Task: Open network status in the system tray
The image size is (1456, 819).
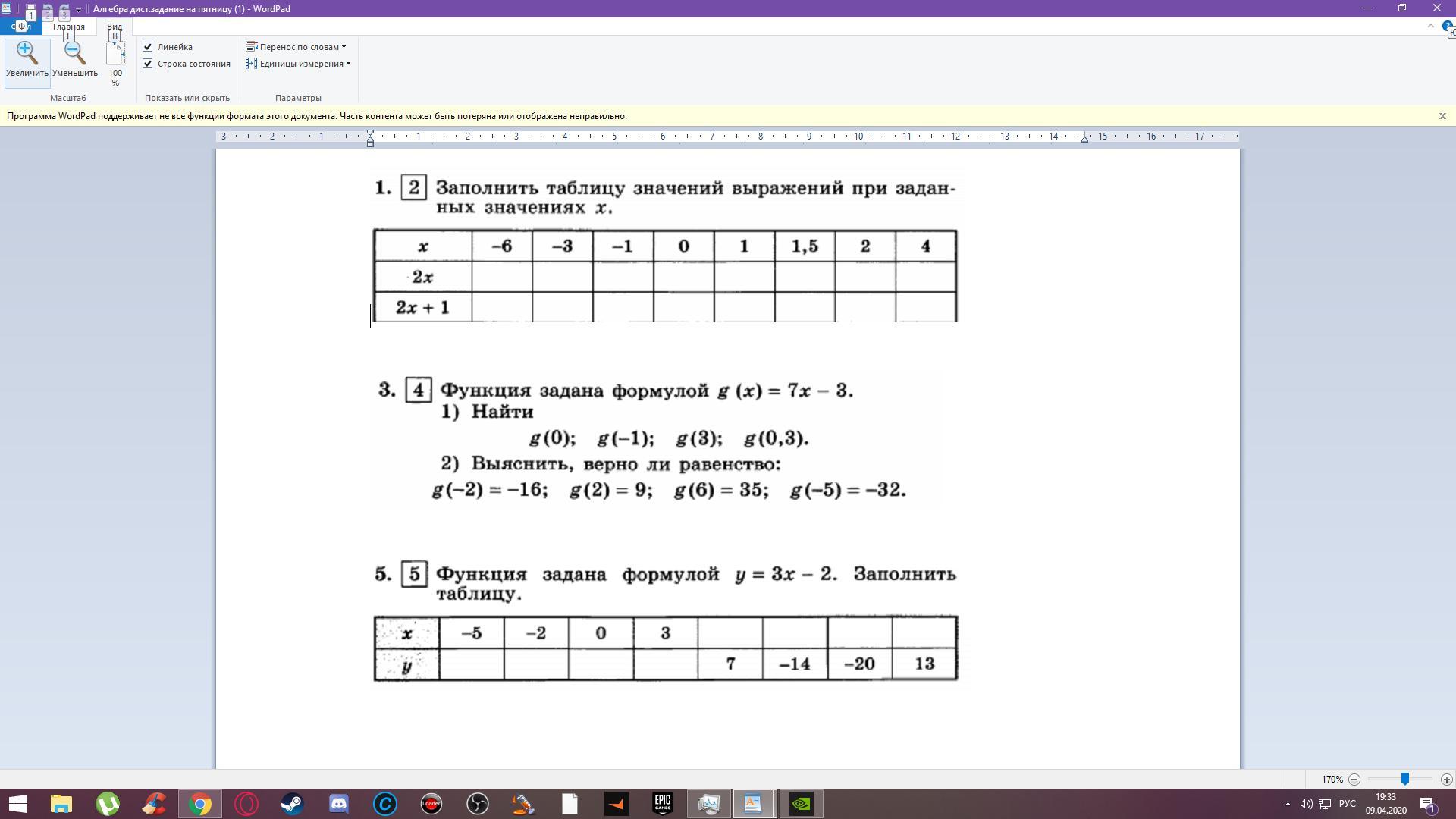Action: 1325,804
